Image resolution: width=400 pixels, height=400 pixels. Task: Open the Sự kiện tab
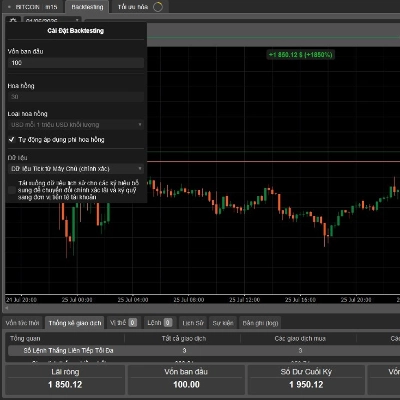click(x=223, y=323)
